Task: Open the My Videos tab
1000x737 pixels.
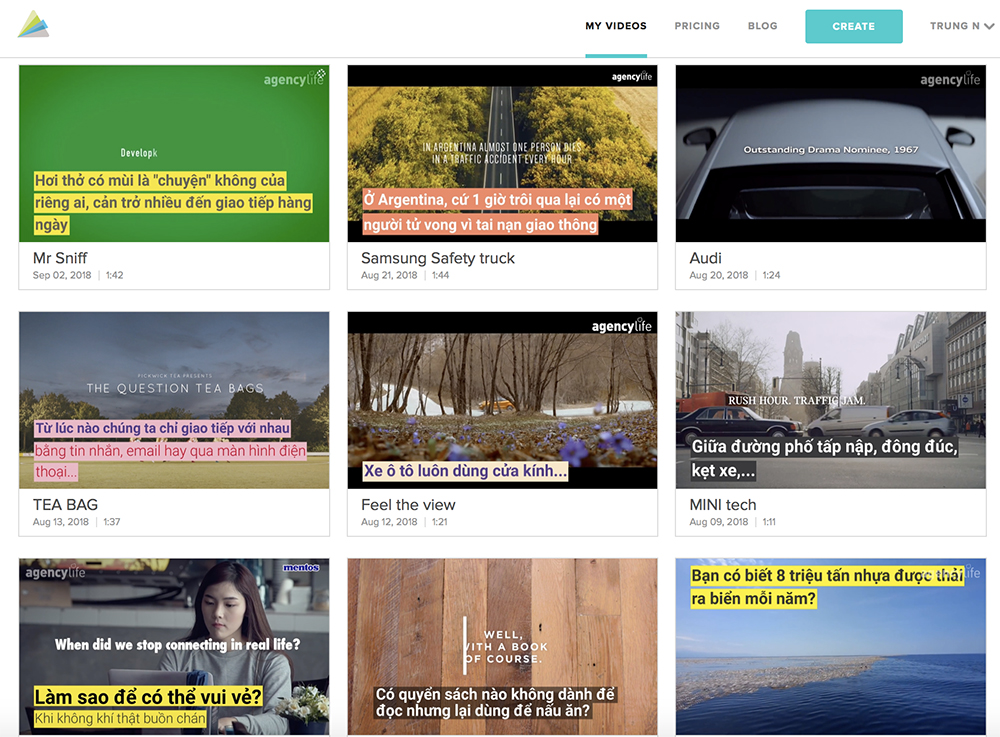Action: coord(616,26)
